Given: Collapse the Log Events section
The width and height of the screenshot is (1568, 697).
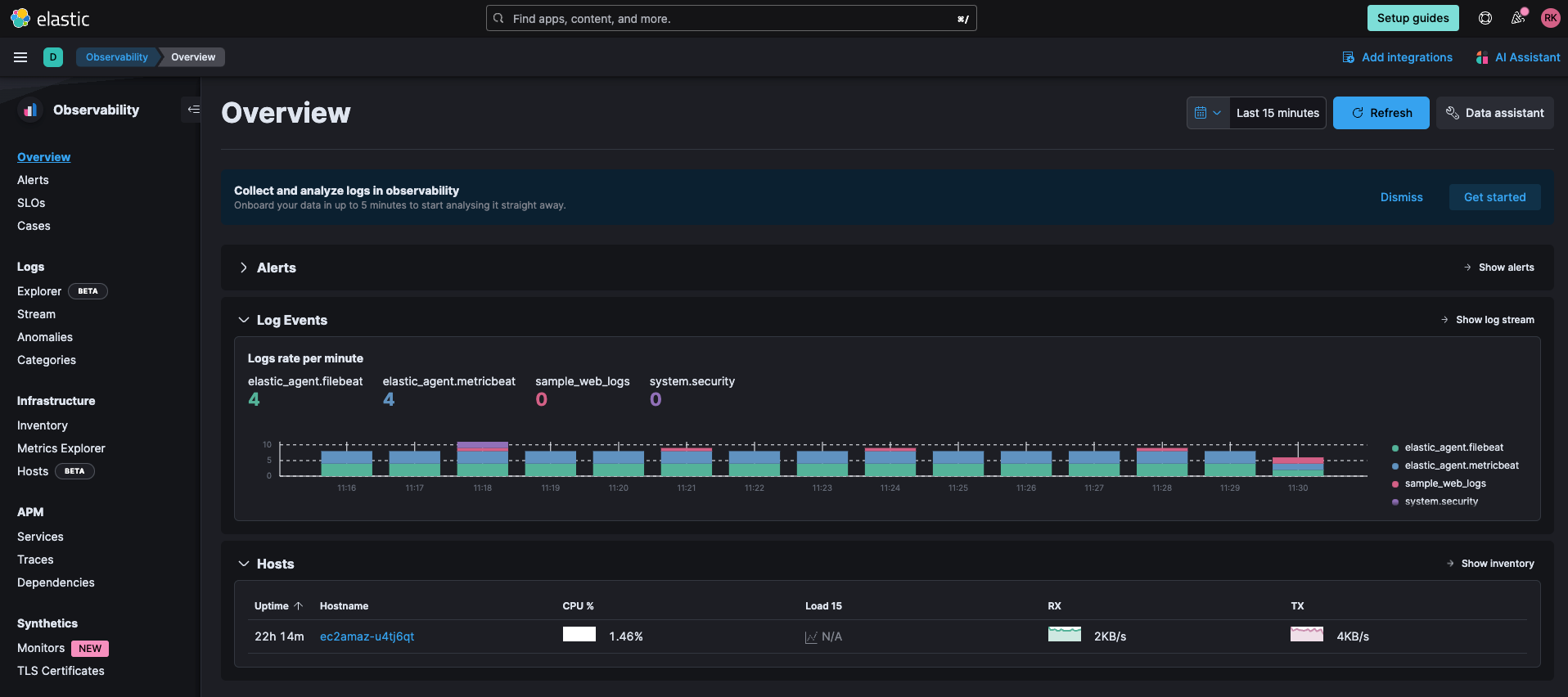Looking at the screenshot, I should 243,320.
